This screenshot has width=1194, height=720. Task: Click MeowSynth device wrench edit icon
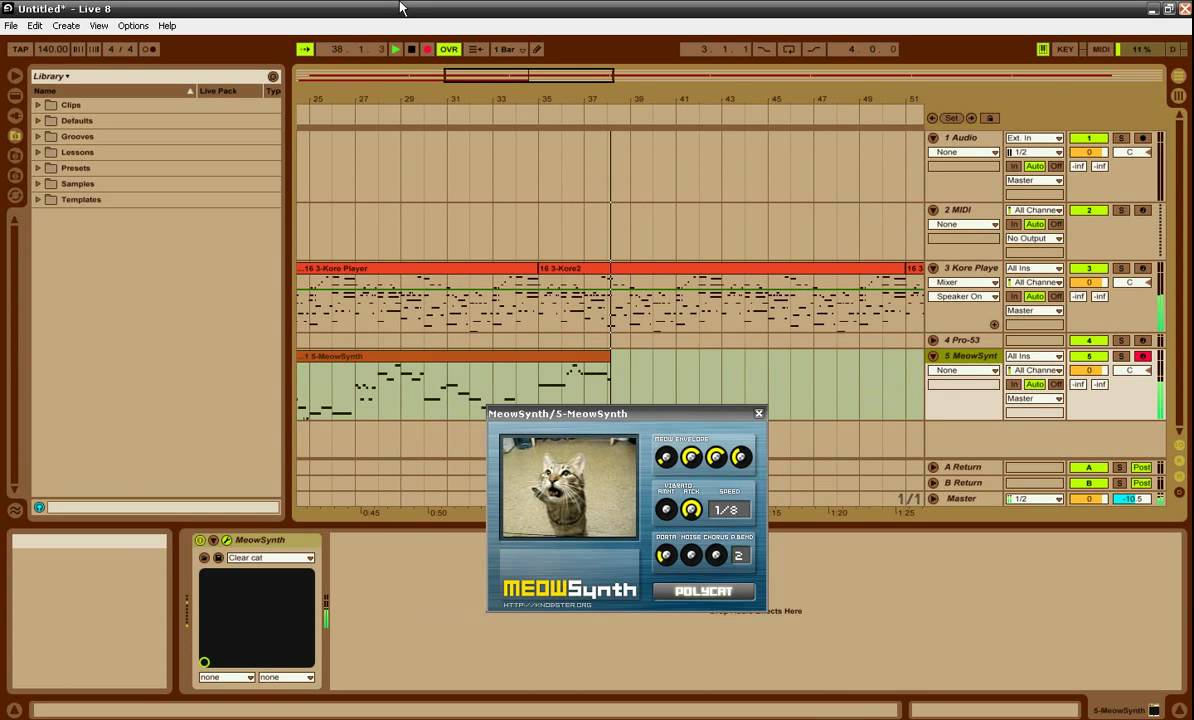[227, 540]
